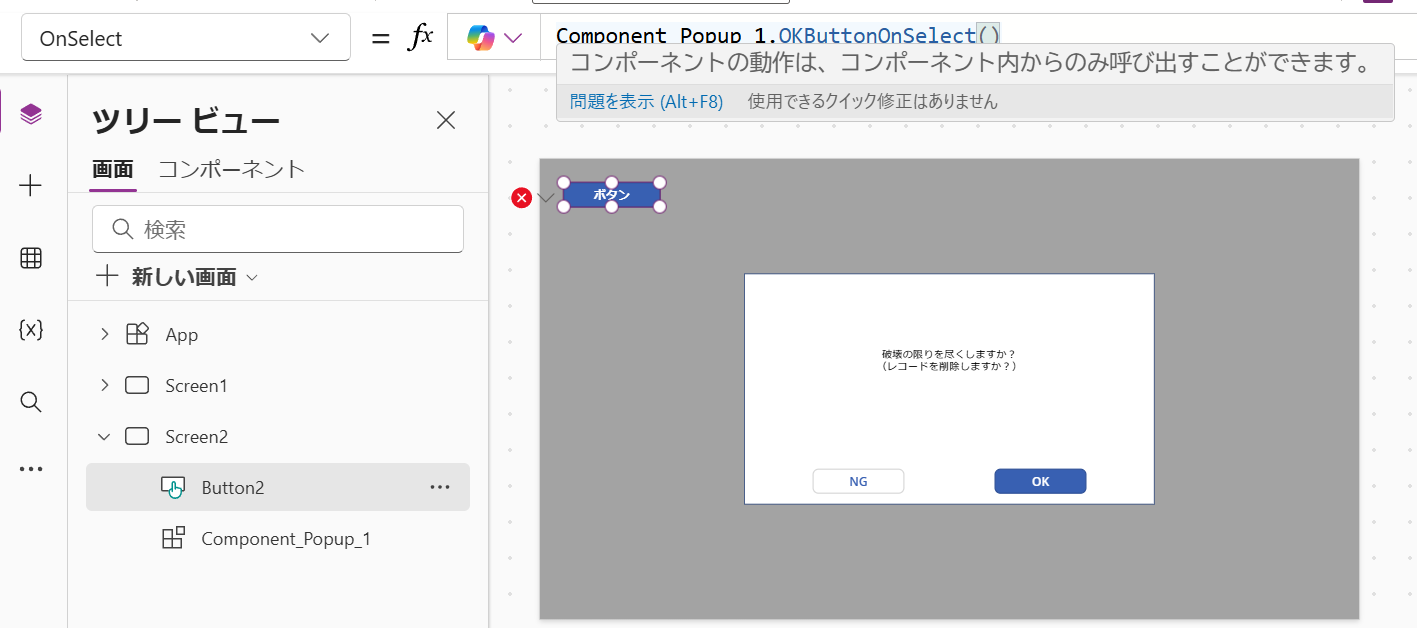Click the Screen2 screen icon
This screenshot has width=1417, height=628.
[137, 436]
